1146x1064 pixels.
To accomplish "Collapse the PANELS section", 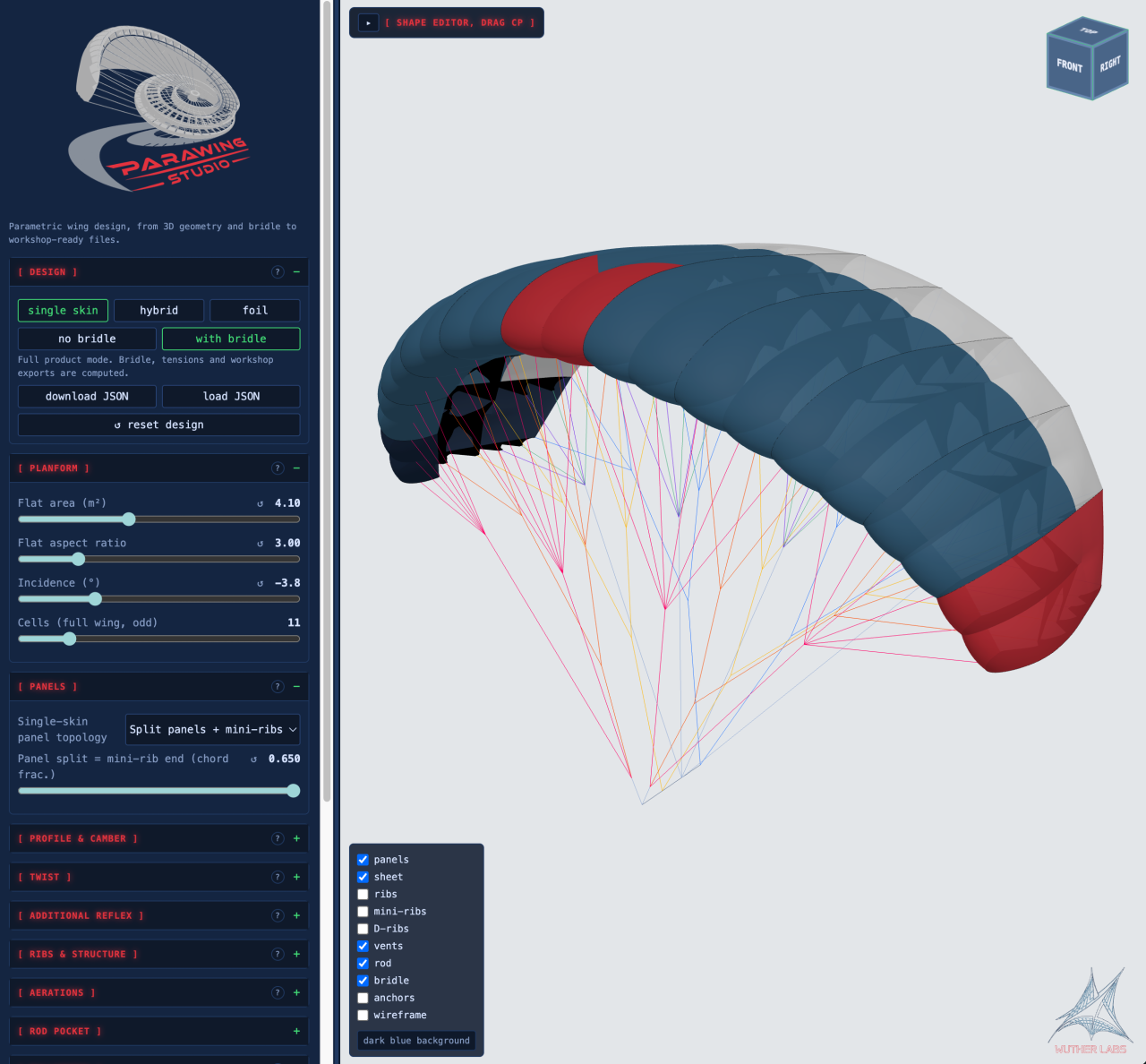I will [x=296, y=687].
